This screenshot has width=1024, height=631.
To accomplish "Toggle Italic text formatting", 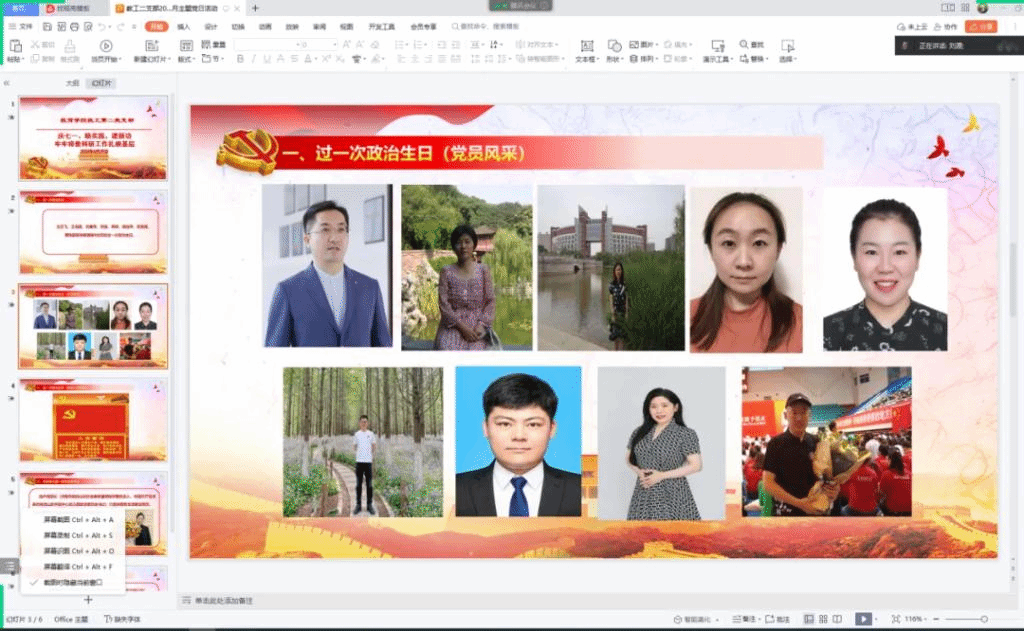I will point(254,59).
